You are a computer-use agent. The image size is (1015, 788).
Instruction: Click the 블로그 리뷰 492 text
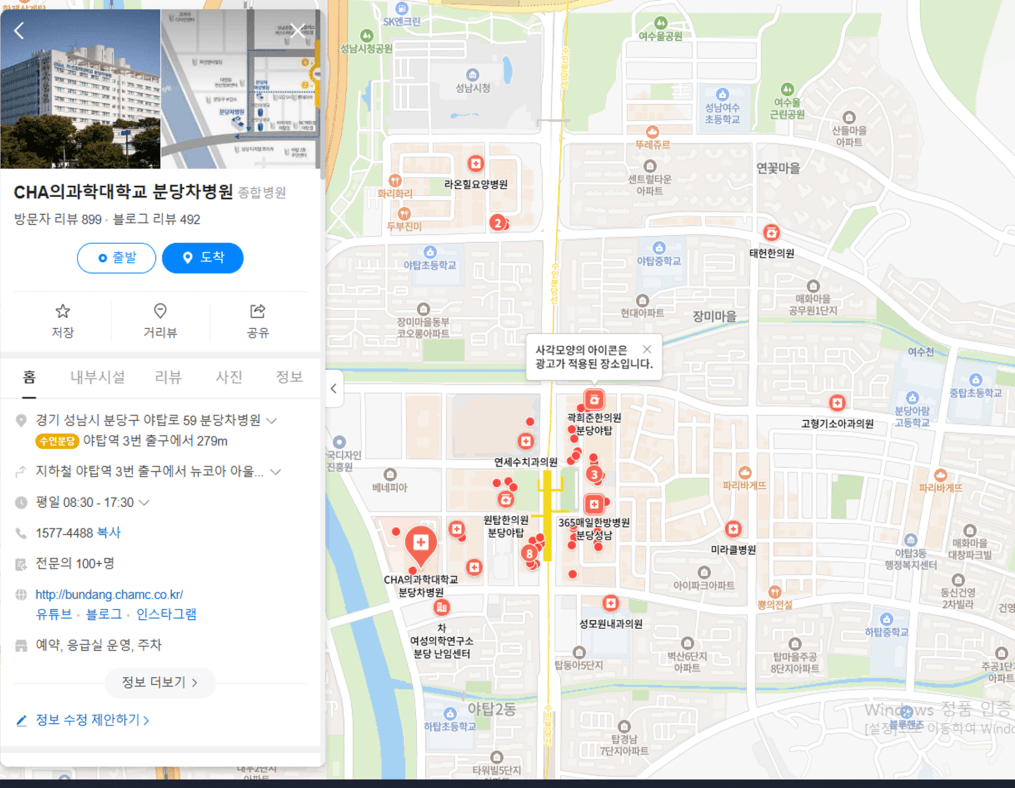[x=157, y=220]
